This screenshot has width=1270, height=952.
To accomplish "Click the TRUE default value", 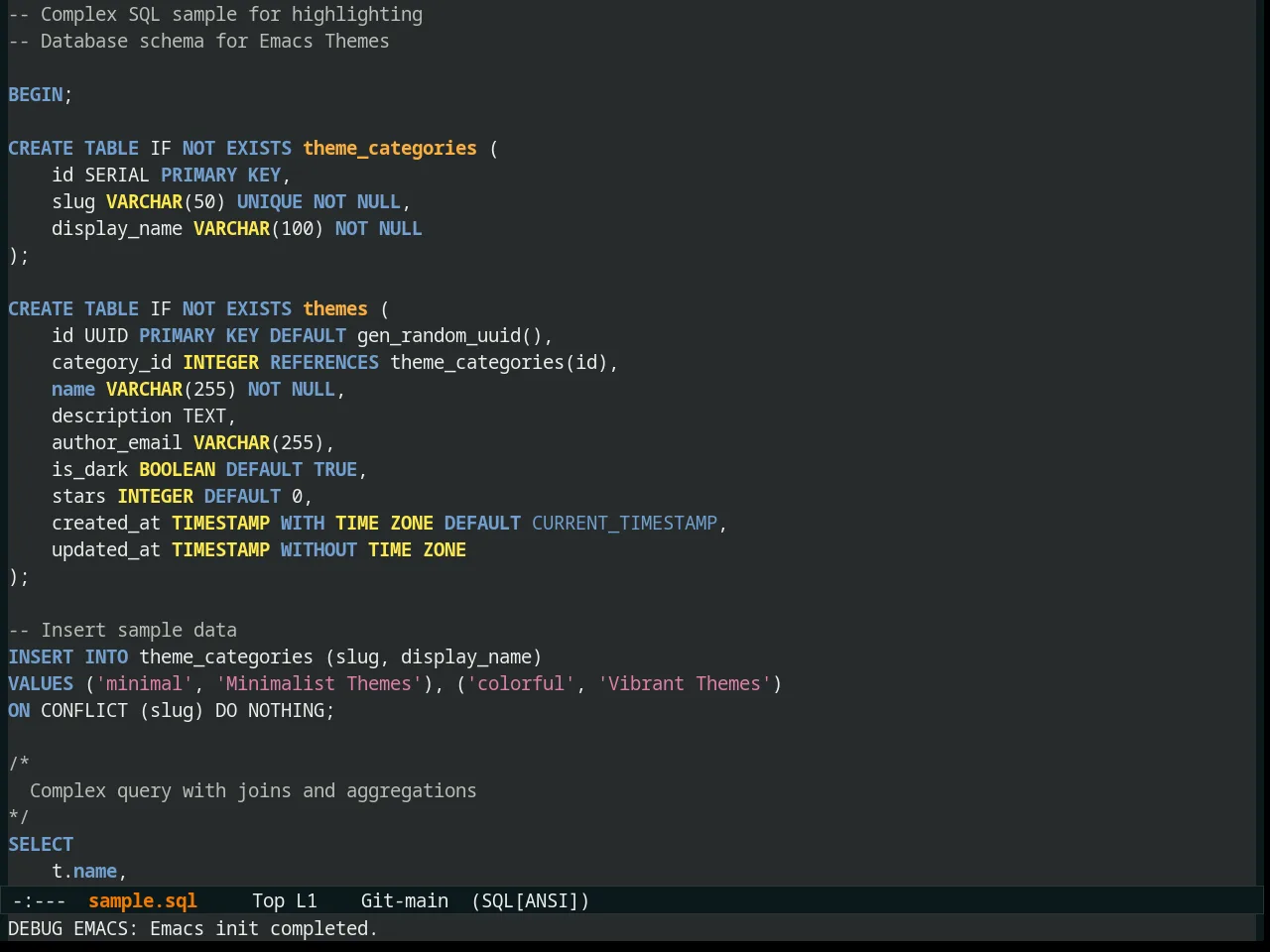I will point(335,469).
